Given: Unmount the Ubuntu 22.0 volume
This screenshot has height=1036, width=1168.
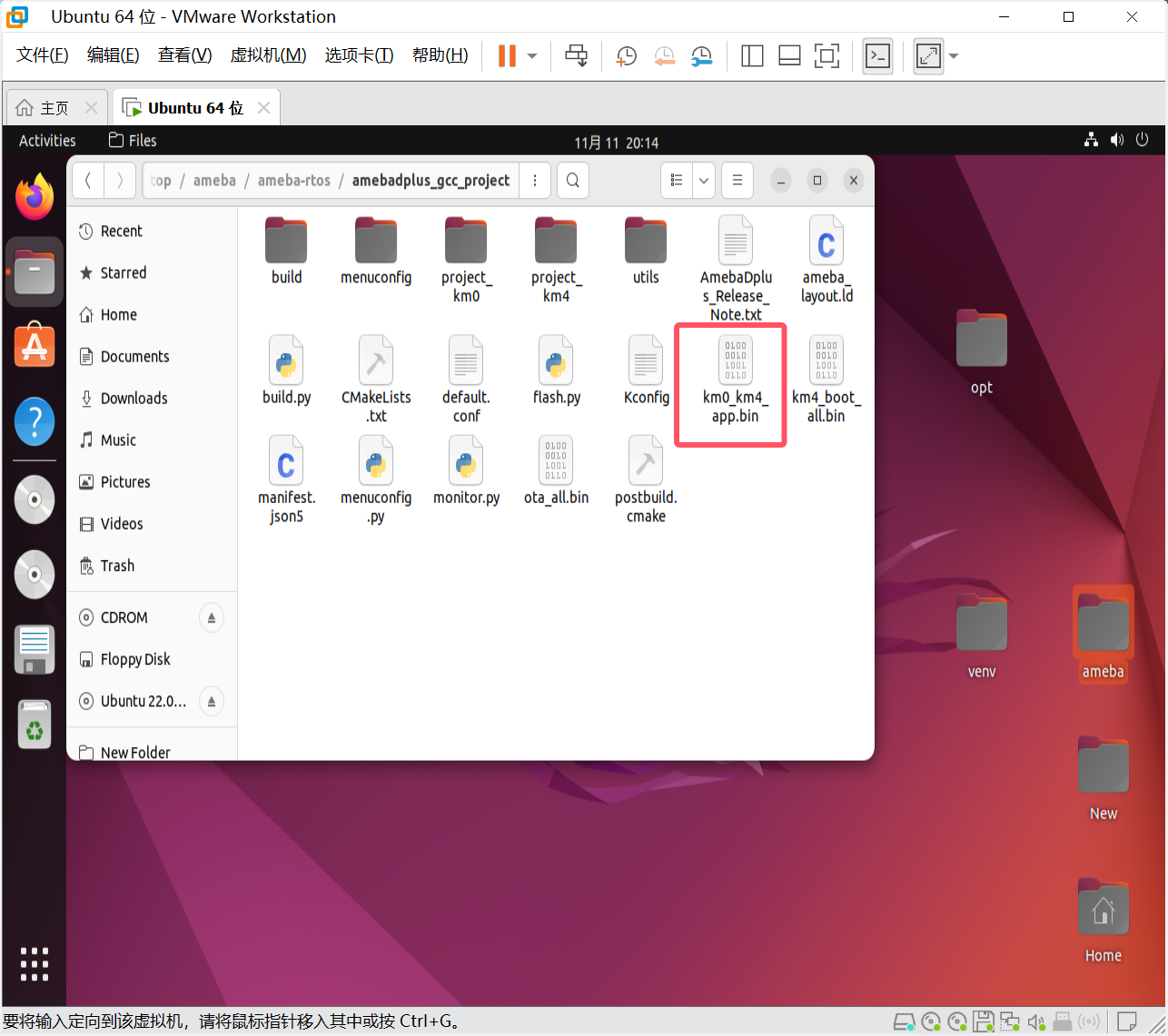Looking at the screenshot, I should pos(211,701).
